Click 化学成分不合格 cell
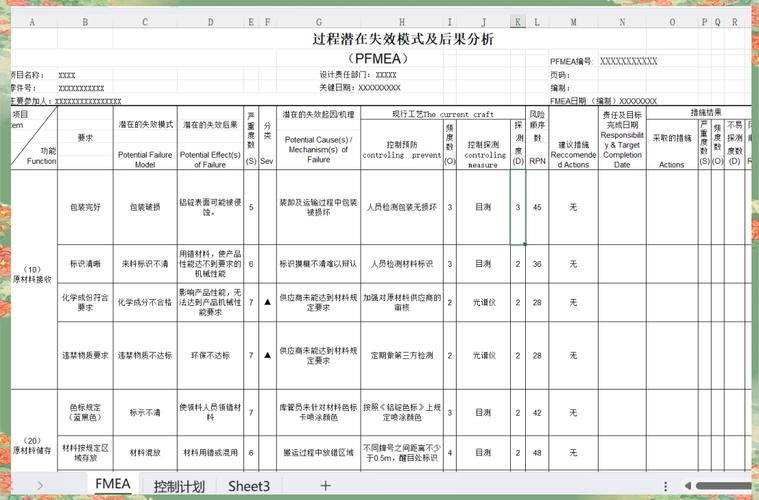Viewport: 759px width, 500px height. click(145, 303)
